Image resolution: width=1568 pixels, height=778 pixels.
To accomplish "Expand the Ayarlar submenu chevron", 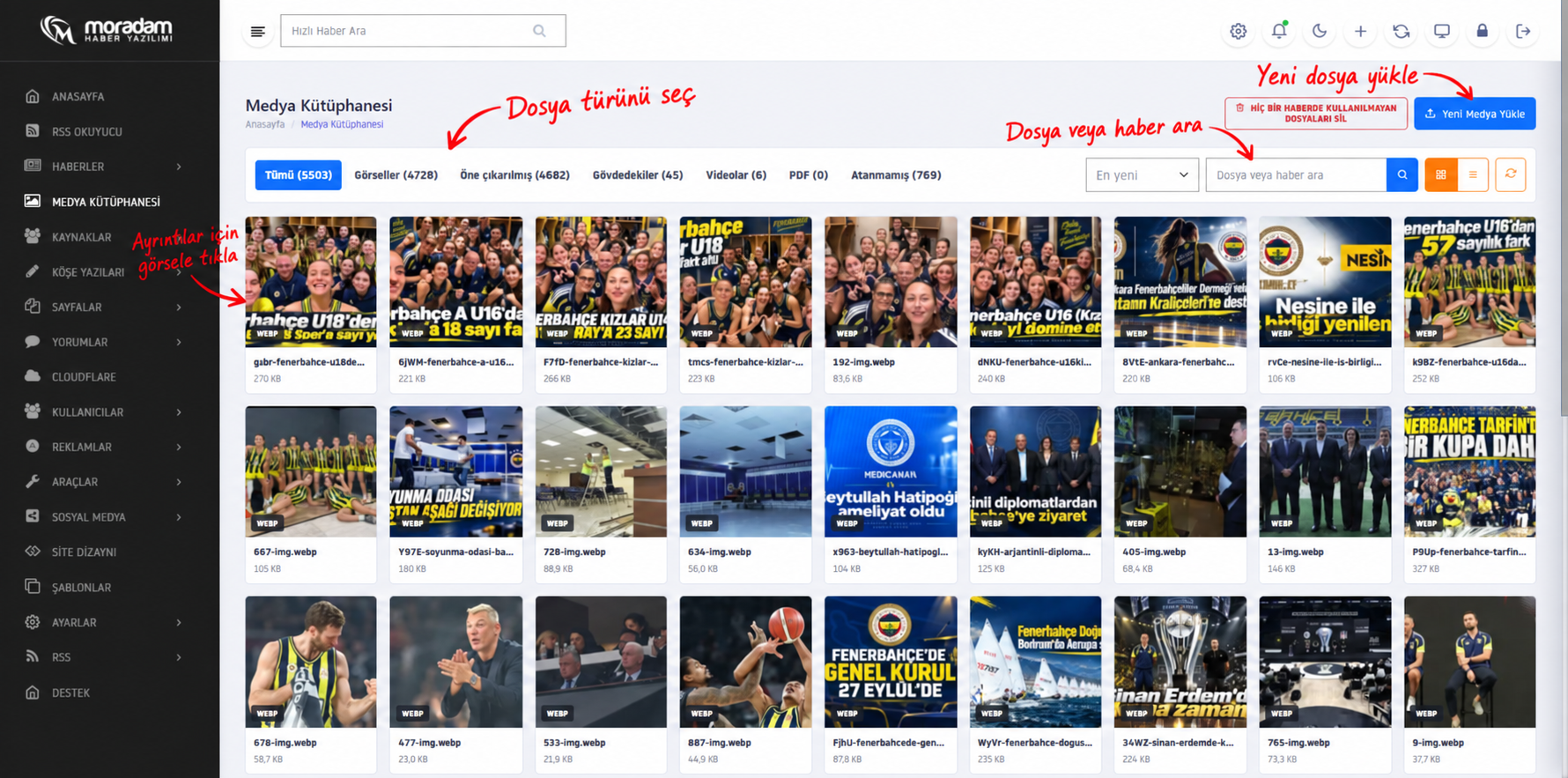I will (x=179, y=622).
